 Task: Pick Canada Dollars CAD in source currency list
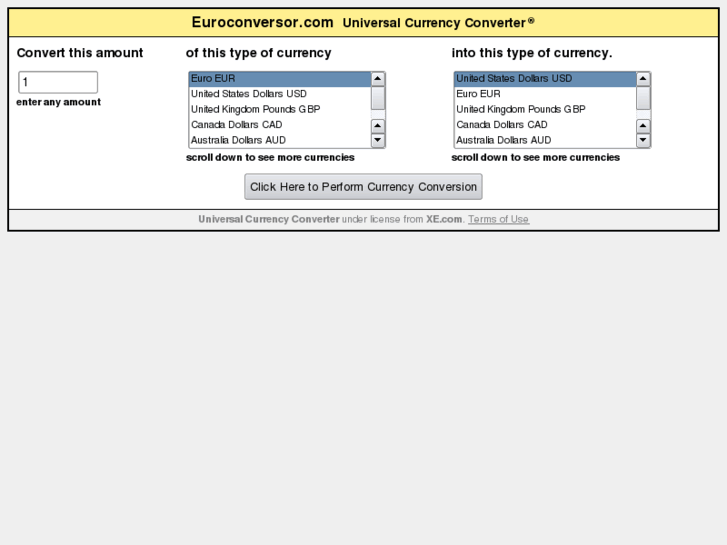point(280,125)
